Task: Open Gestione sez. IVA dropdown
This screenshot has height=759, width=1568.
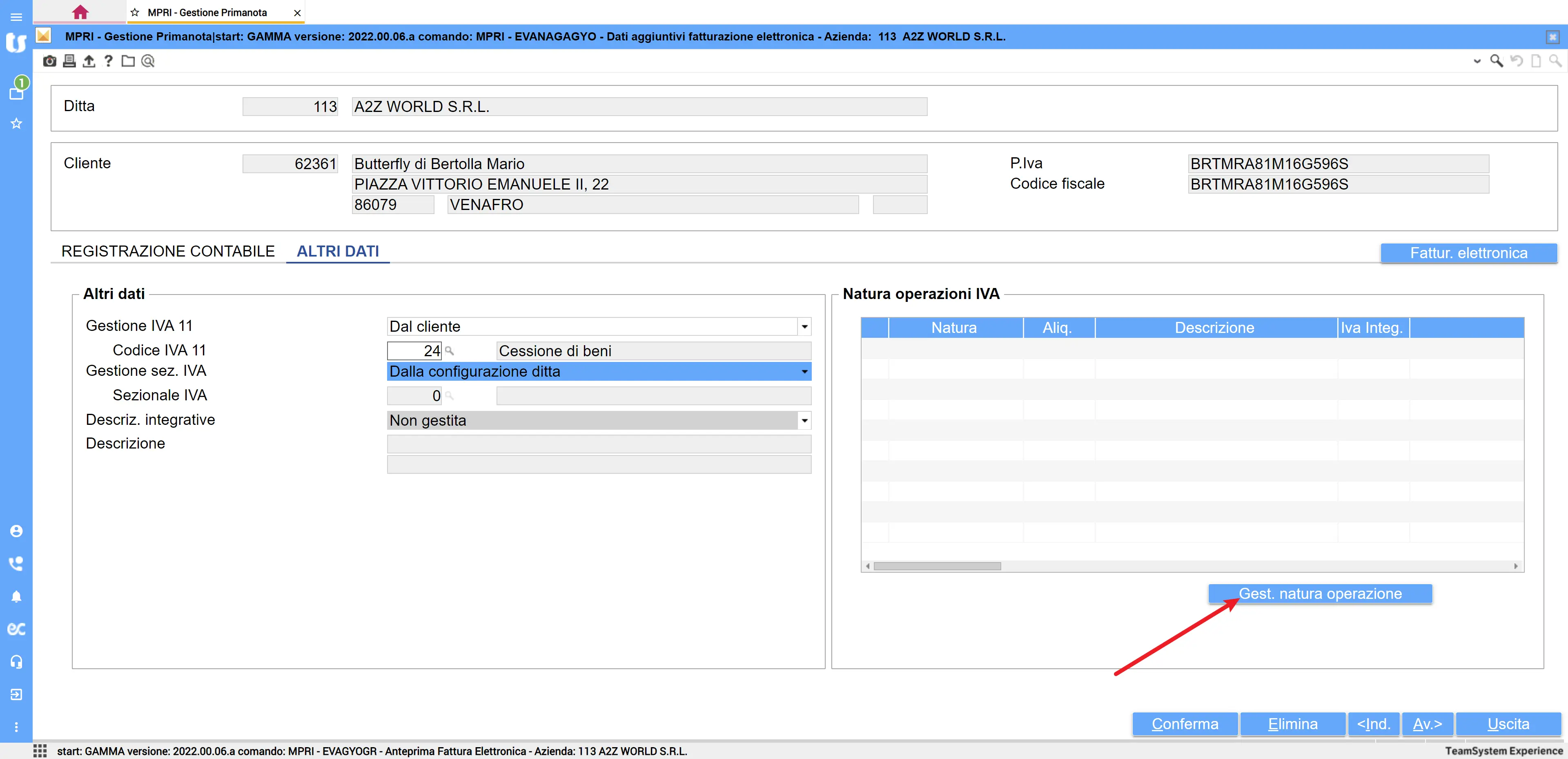Action: point(804,372)
